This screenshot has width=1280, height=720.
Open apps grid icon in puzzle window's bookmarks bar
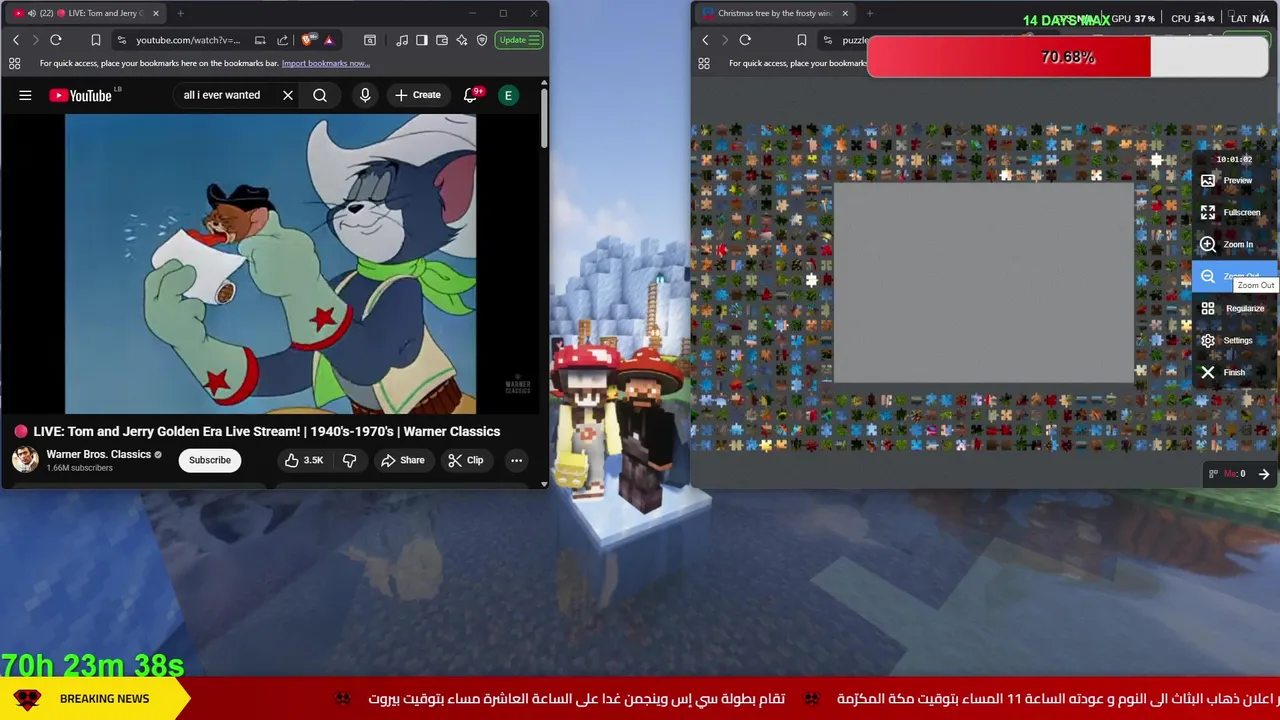click(x=703, y=63)
